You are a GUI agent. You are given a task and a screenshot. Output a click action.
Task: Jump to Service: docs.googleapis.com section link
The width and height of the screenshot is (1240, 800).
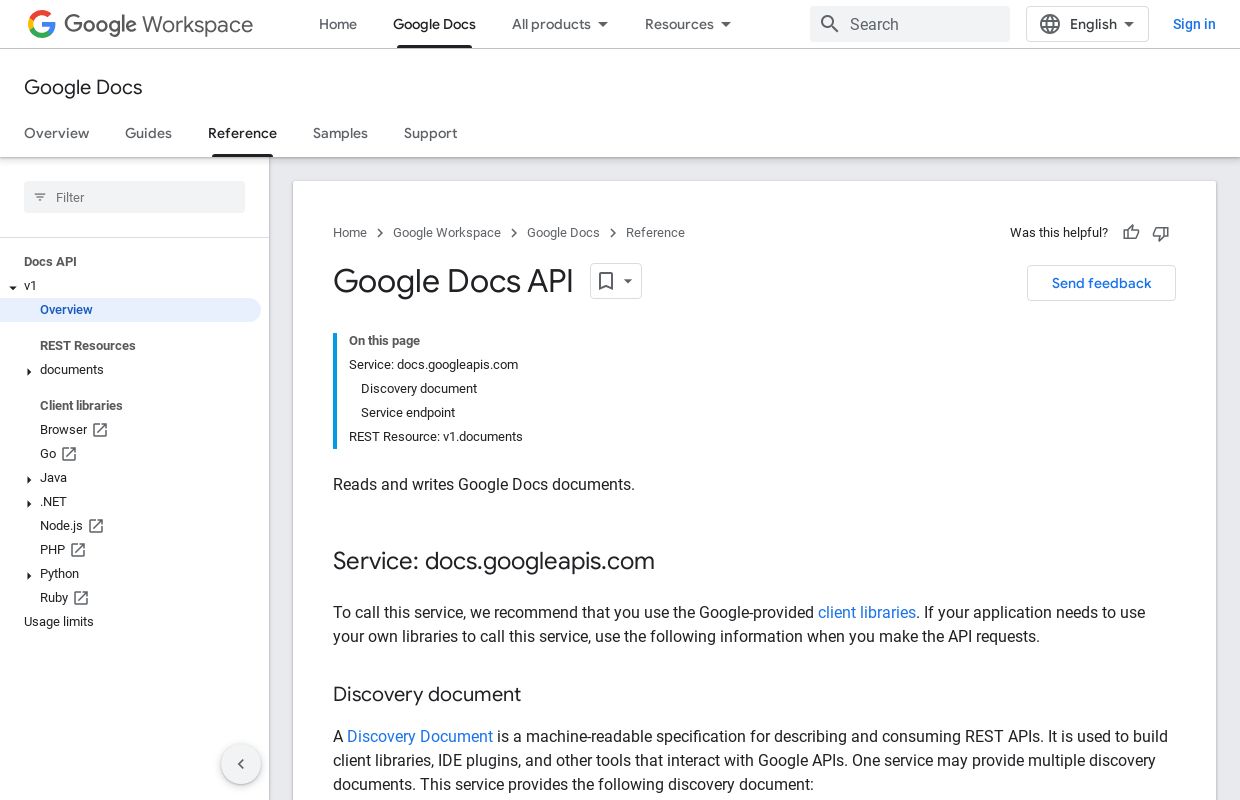point(433,365)
